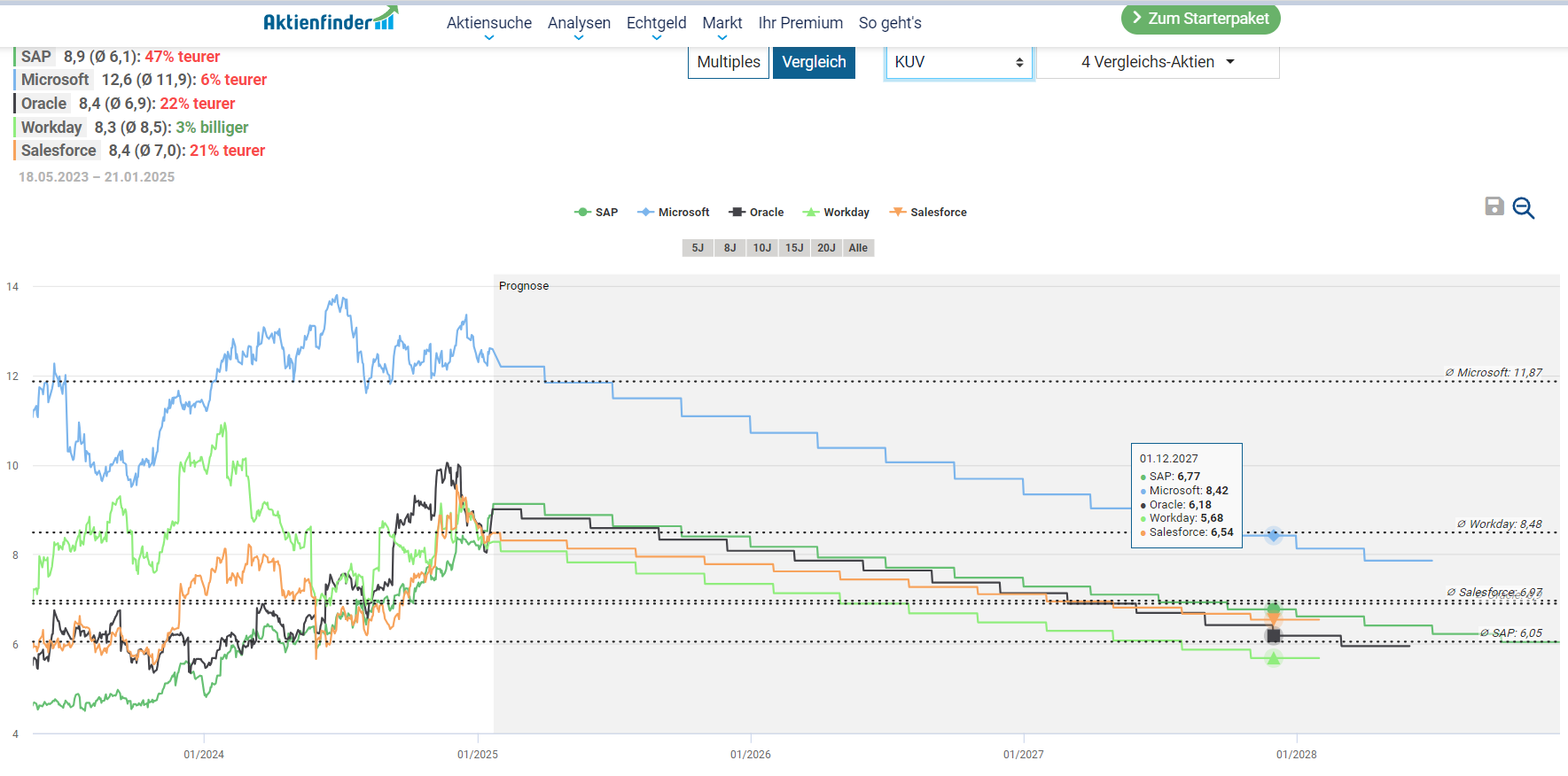Click the Oracle stock label in summary
Viewport: 1568px width, 776px height.
pyautogui.click(x=43, y=104)
